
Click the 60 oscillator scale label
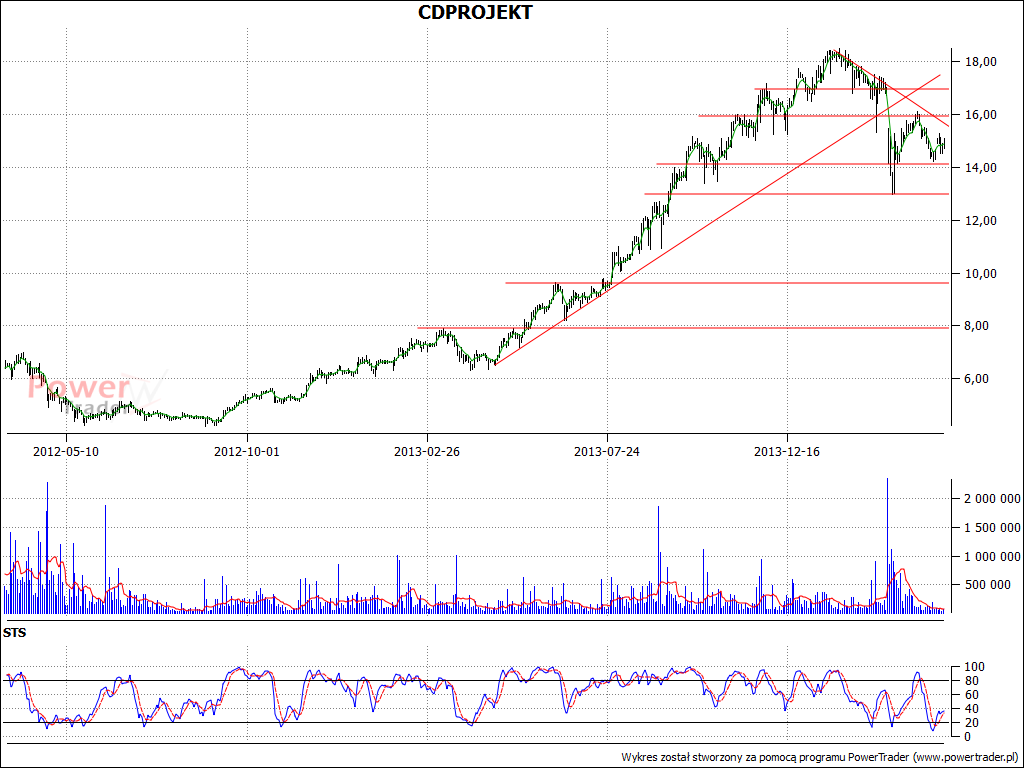tap(972, 695)
